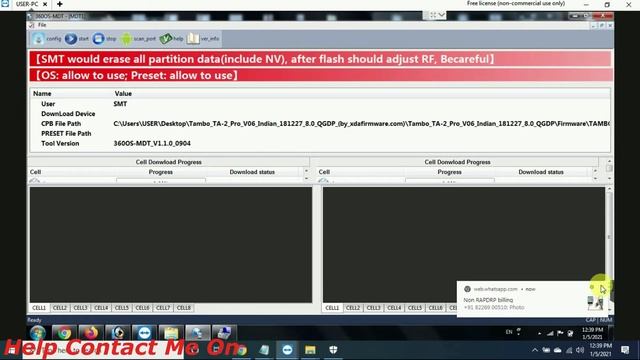Viewport: 640px width, 360px height.
Task: Select CELL3 tab in left panel
Action: (x=80, y=308)
